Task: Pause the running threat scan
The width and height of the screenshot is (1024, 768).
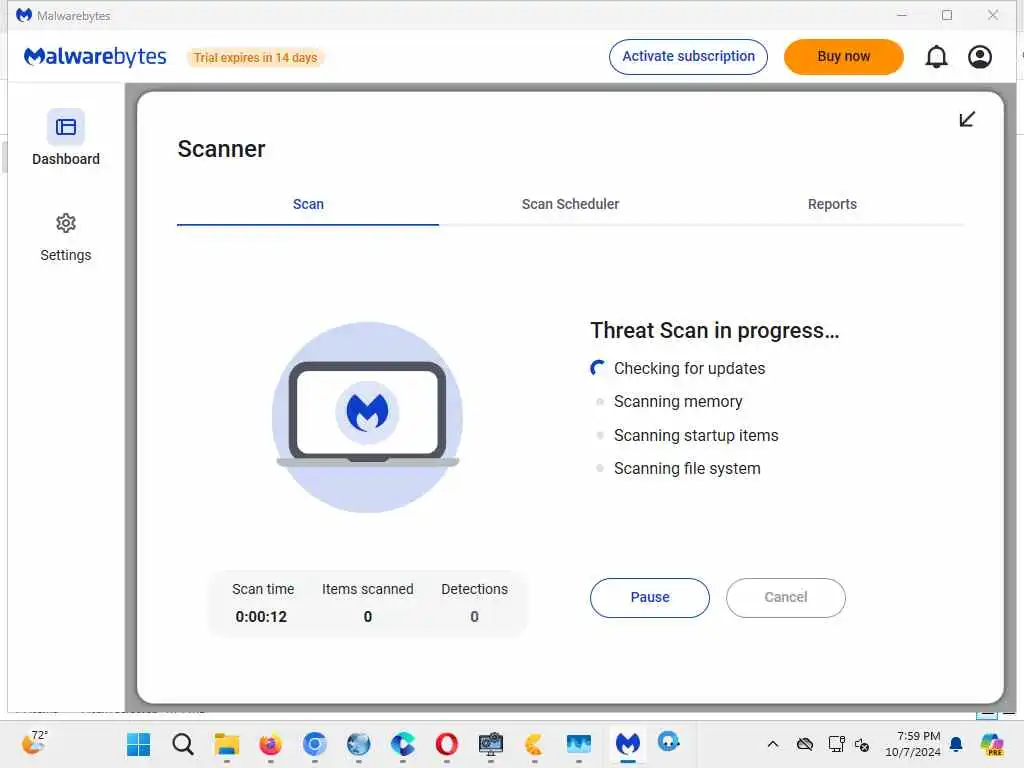Action: click(x=650, y=598)
